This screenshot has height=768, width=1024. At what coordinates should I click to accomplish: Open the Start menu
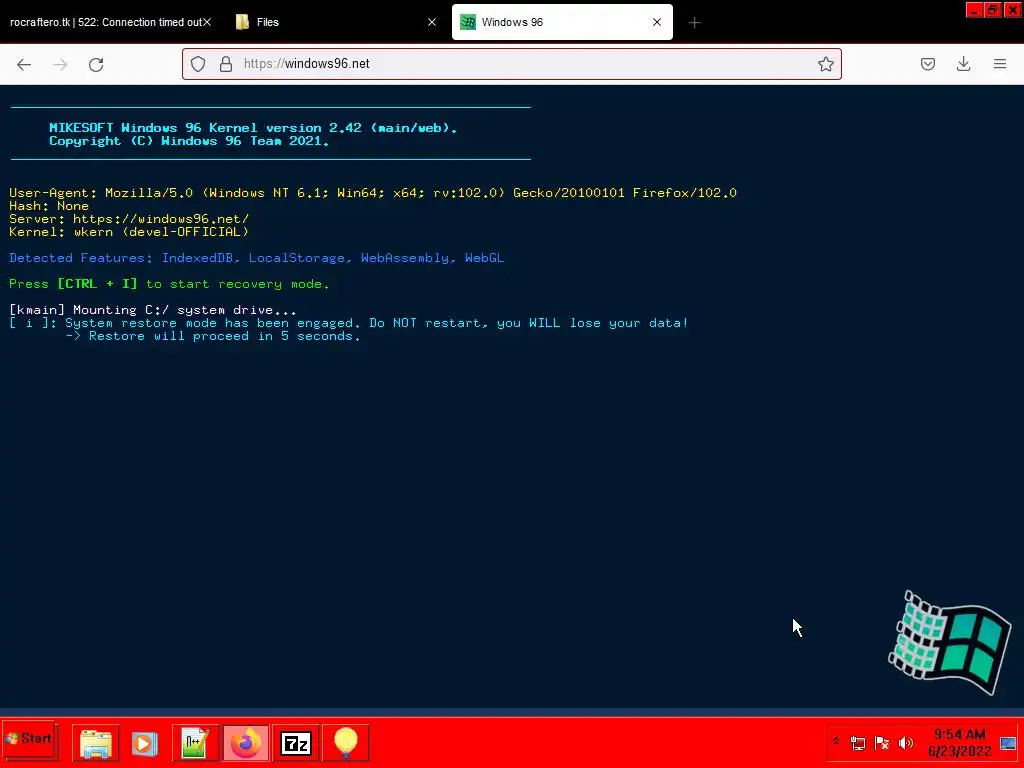point(29,739)
